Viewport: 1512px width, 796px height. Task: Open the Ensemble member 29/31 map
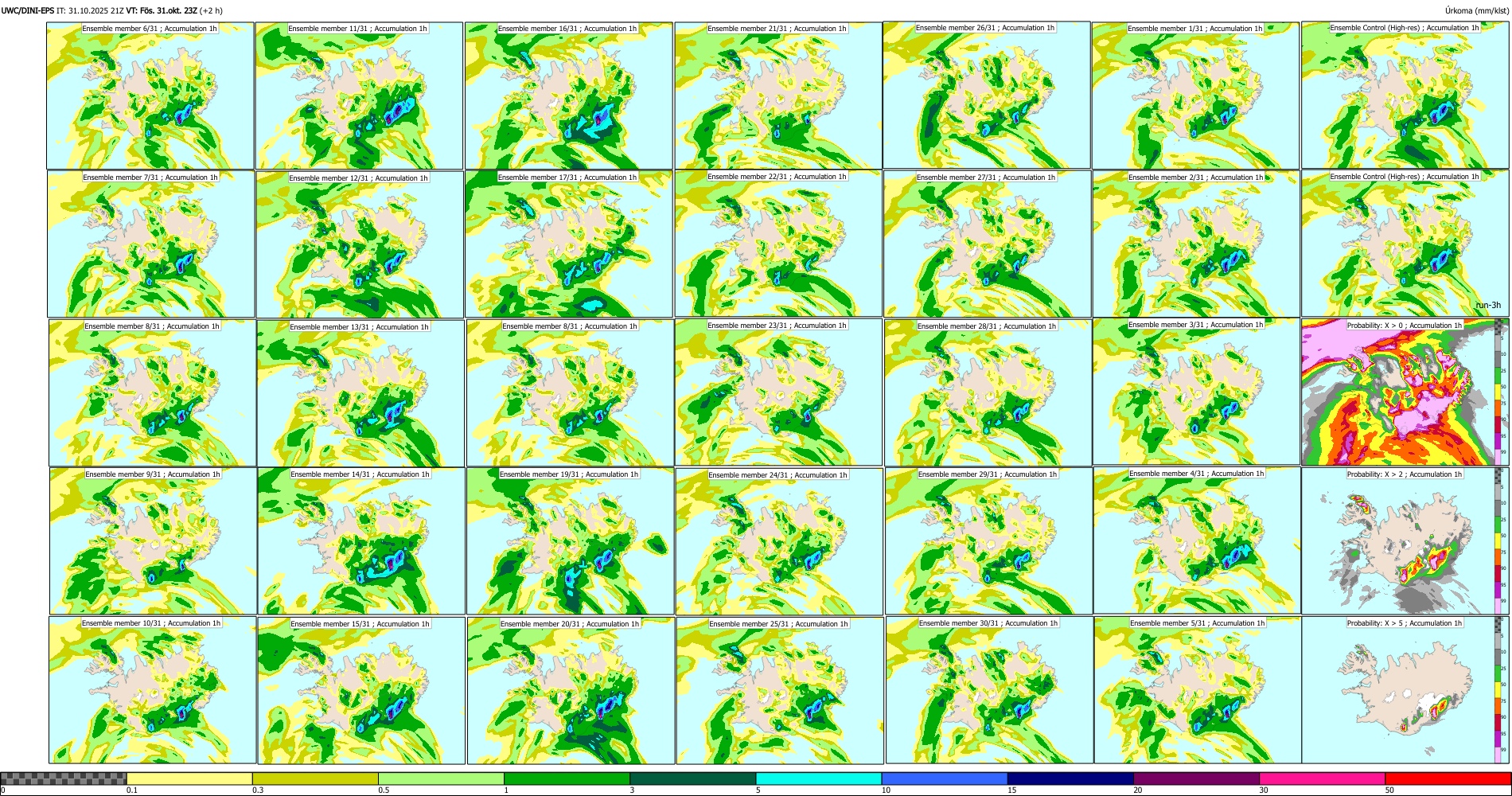pyautogui.click(x=988, y=540)
